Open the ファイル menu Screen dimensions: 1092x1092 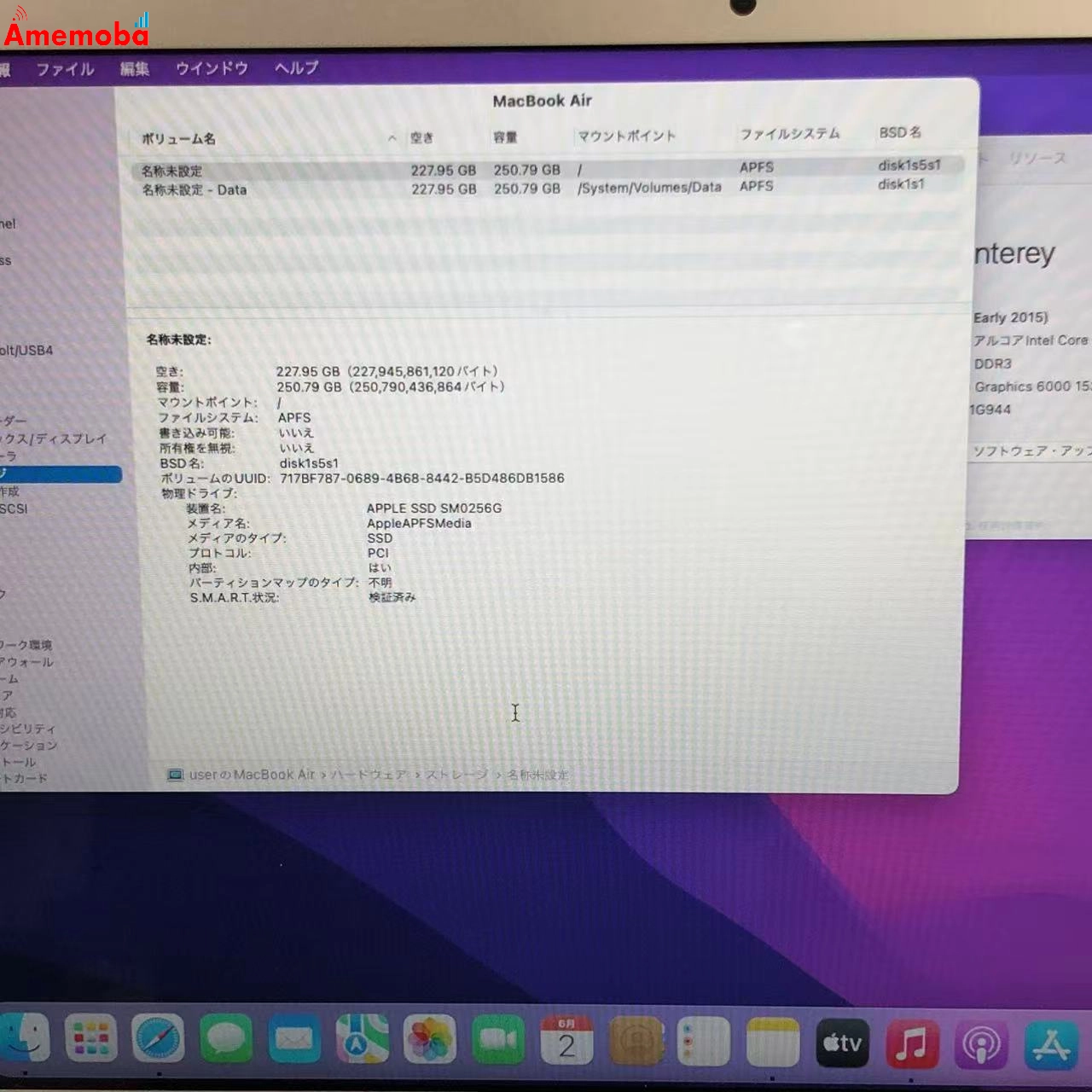[68, 68]
